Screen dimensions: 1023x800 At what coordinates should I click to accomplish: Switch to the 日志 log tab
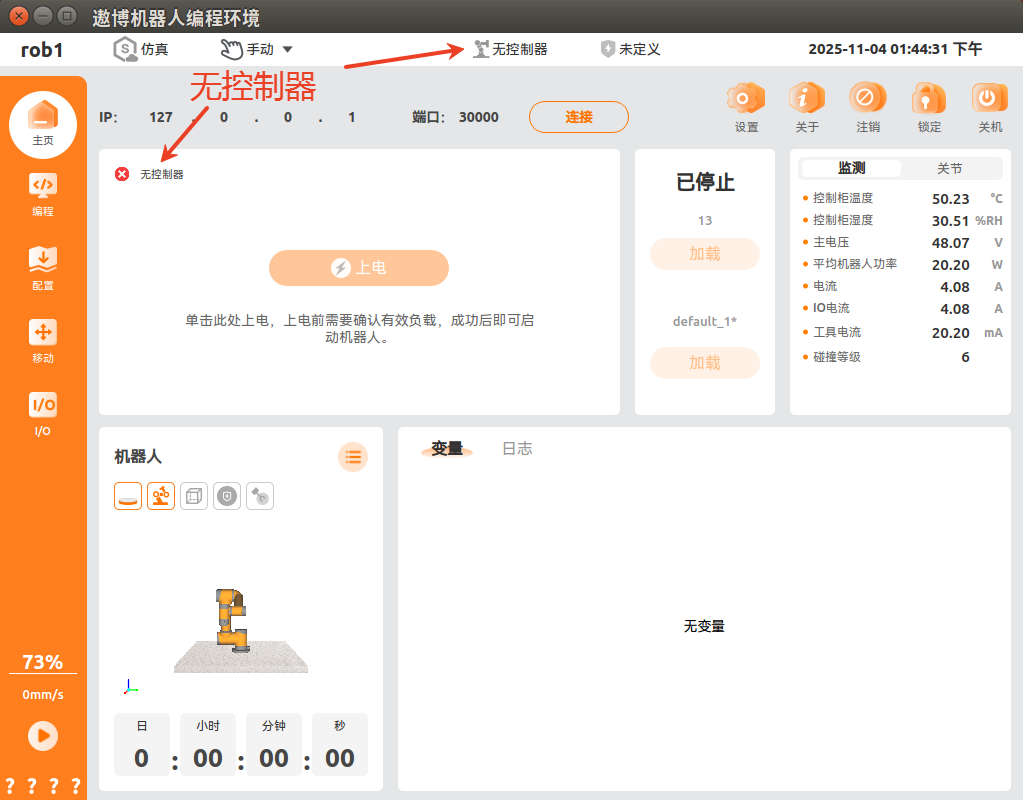tap(517, 449)
